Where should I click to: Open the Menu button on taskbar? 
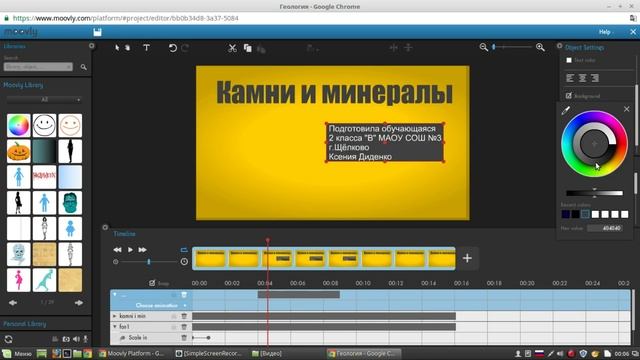click(17, 353)
